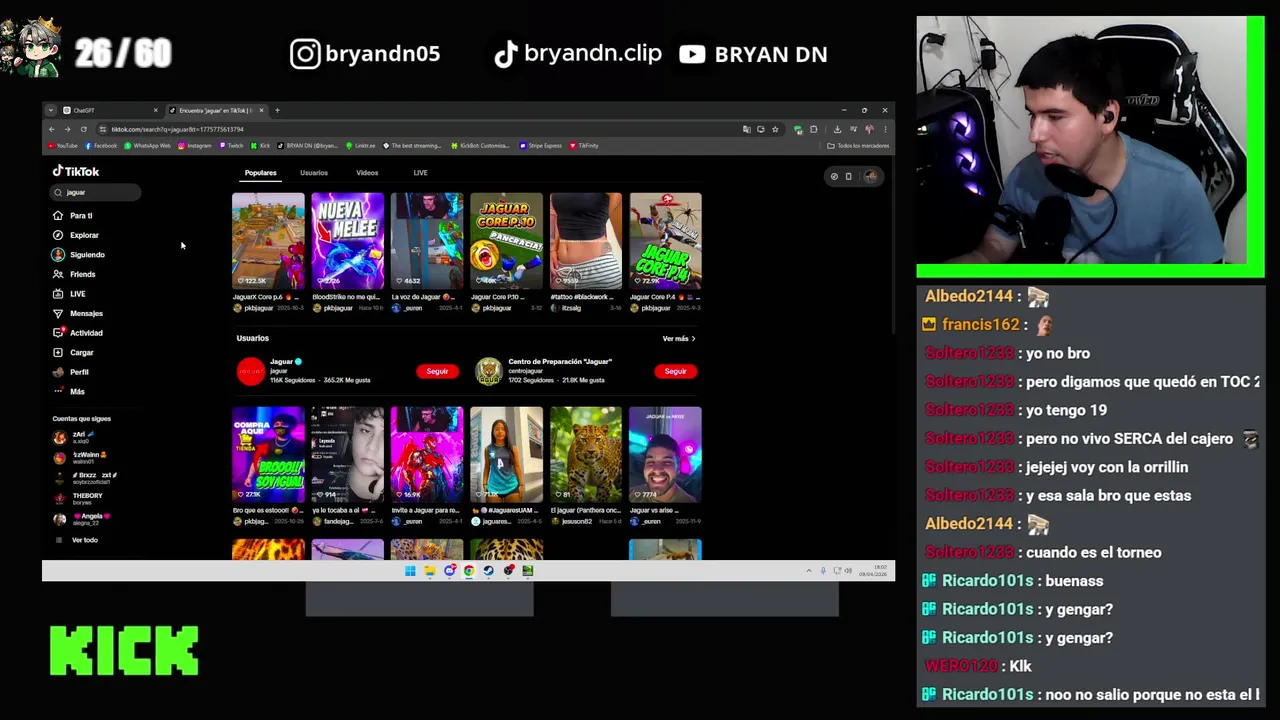
Task: Open El jaguar (Panthera onca) video
Action: (x=585, y=454)
